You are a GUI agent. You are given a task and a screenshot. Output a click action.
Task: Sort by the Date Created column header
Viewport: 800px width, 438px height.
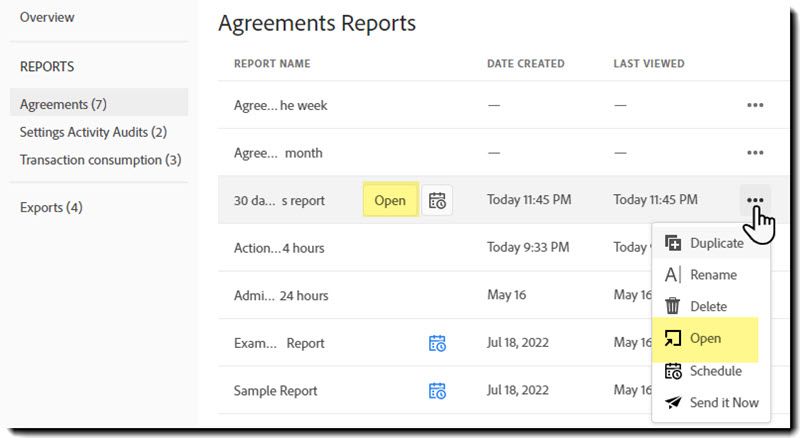(526, 64)
